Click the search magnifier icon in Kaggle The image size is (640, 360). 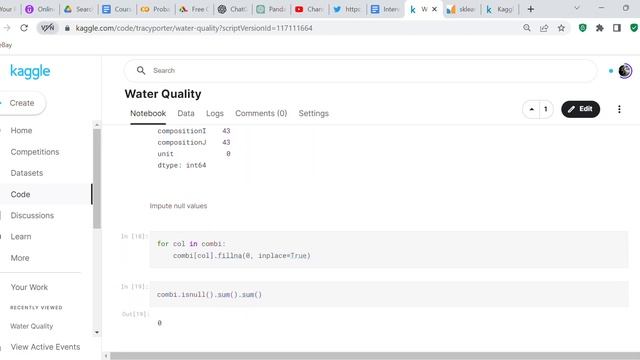point(141,71)
